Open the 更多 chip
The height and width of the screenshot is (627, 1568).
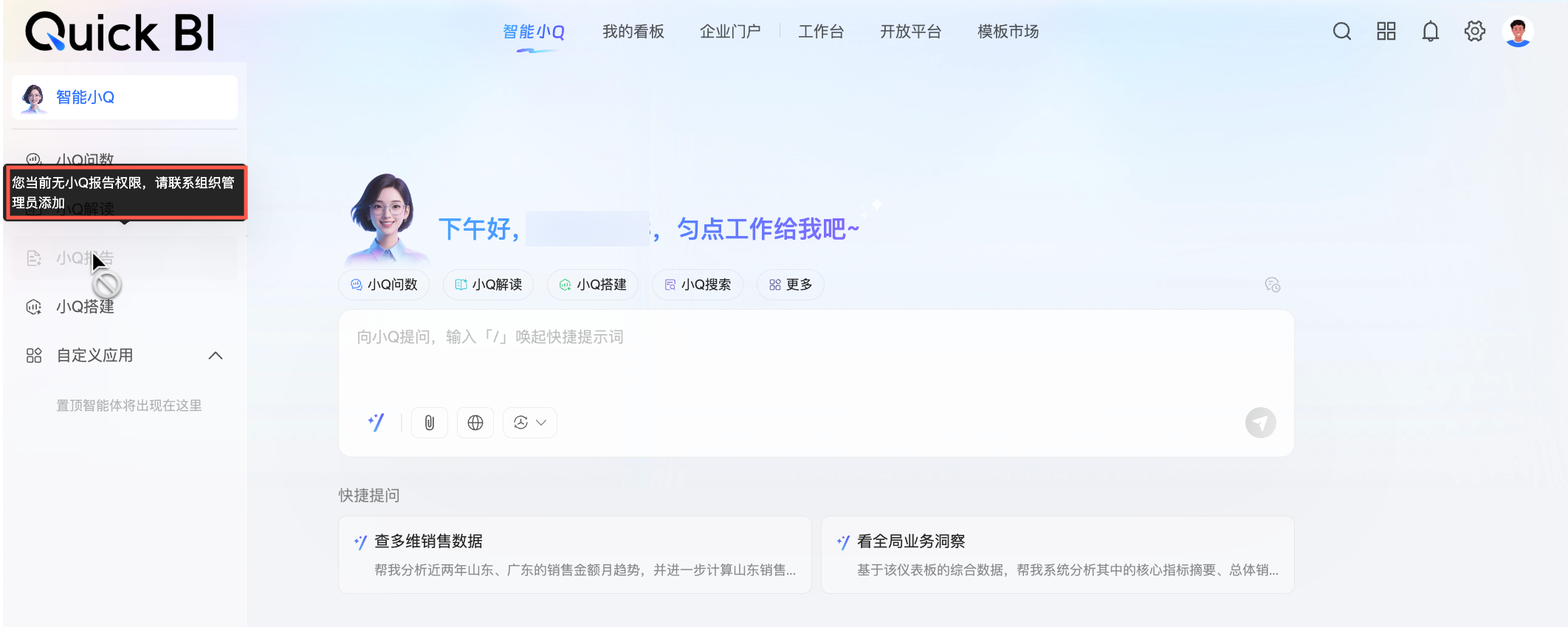pos(791,285)
